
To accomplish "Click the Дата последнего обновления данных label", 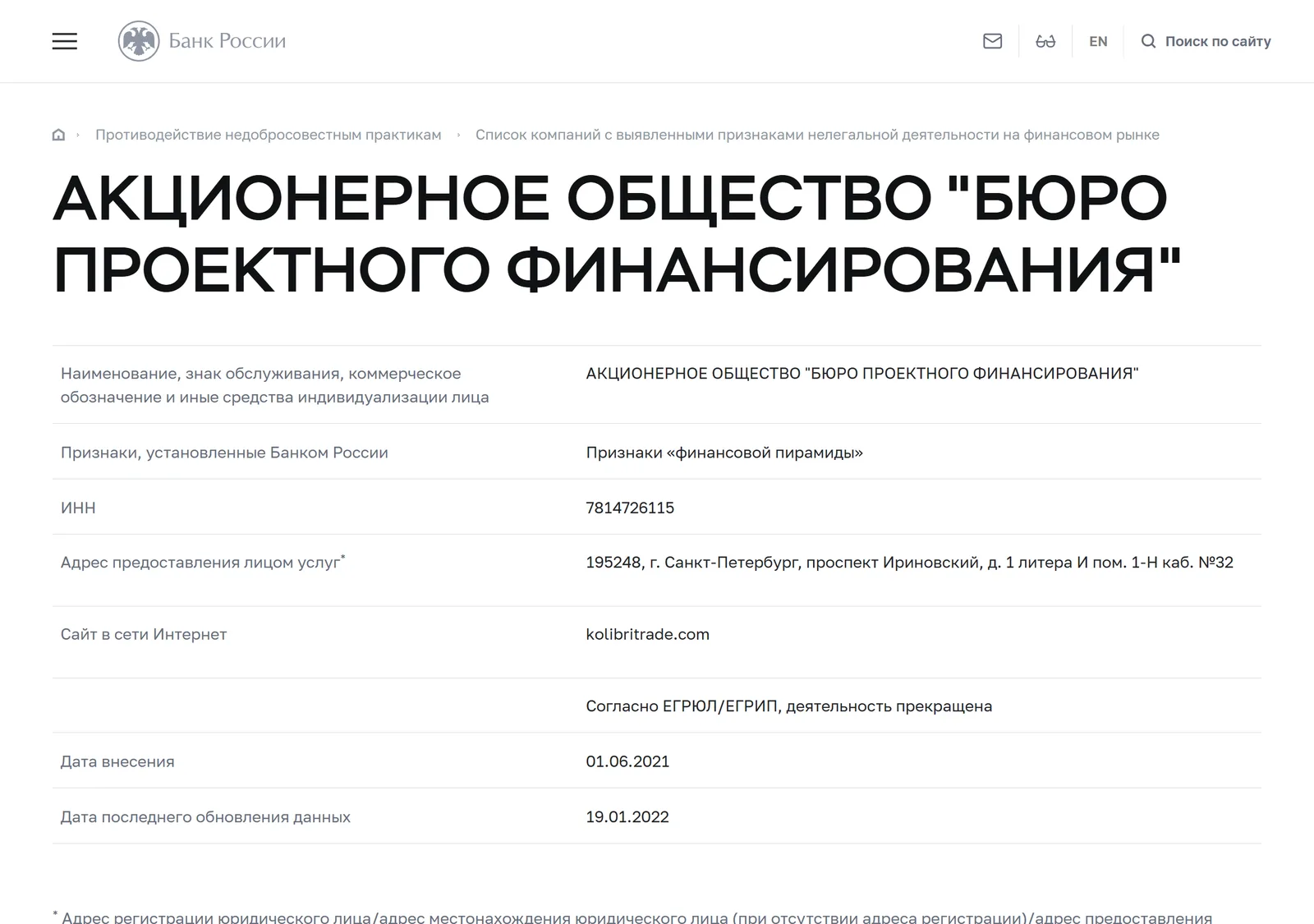I will (x=205, y=817).
